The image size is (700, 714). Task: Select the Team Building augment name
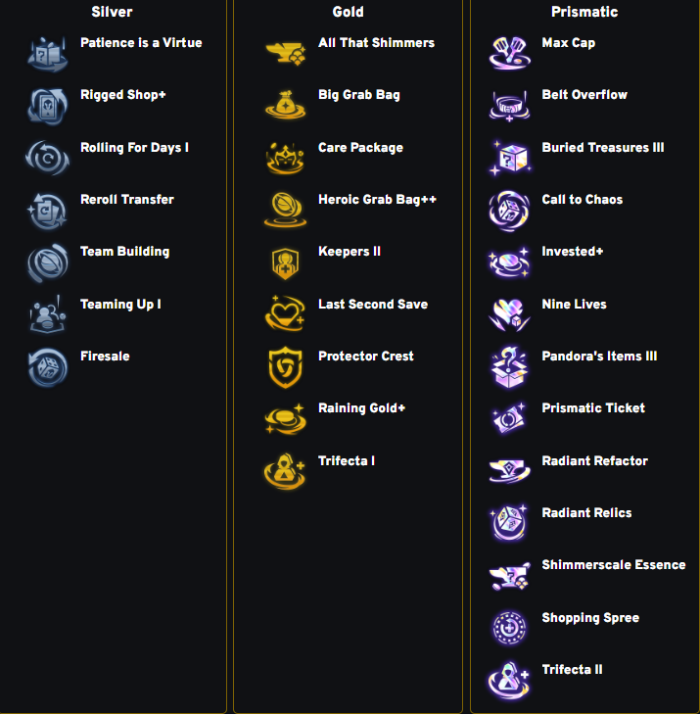pyautogui.click(x=125, y=252)
